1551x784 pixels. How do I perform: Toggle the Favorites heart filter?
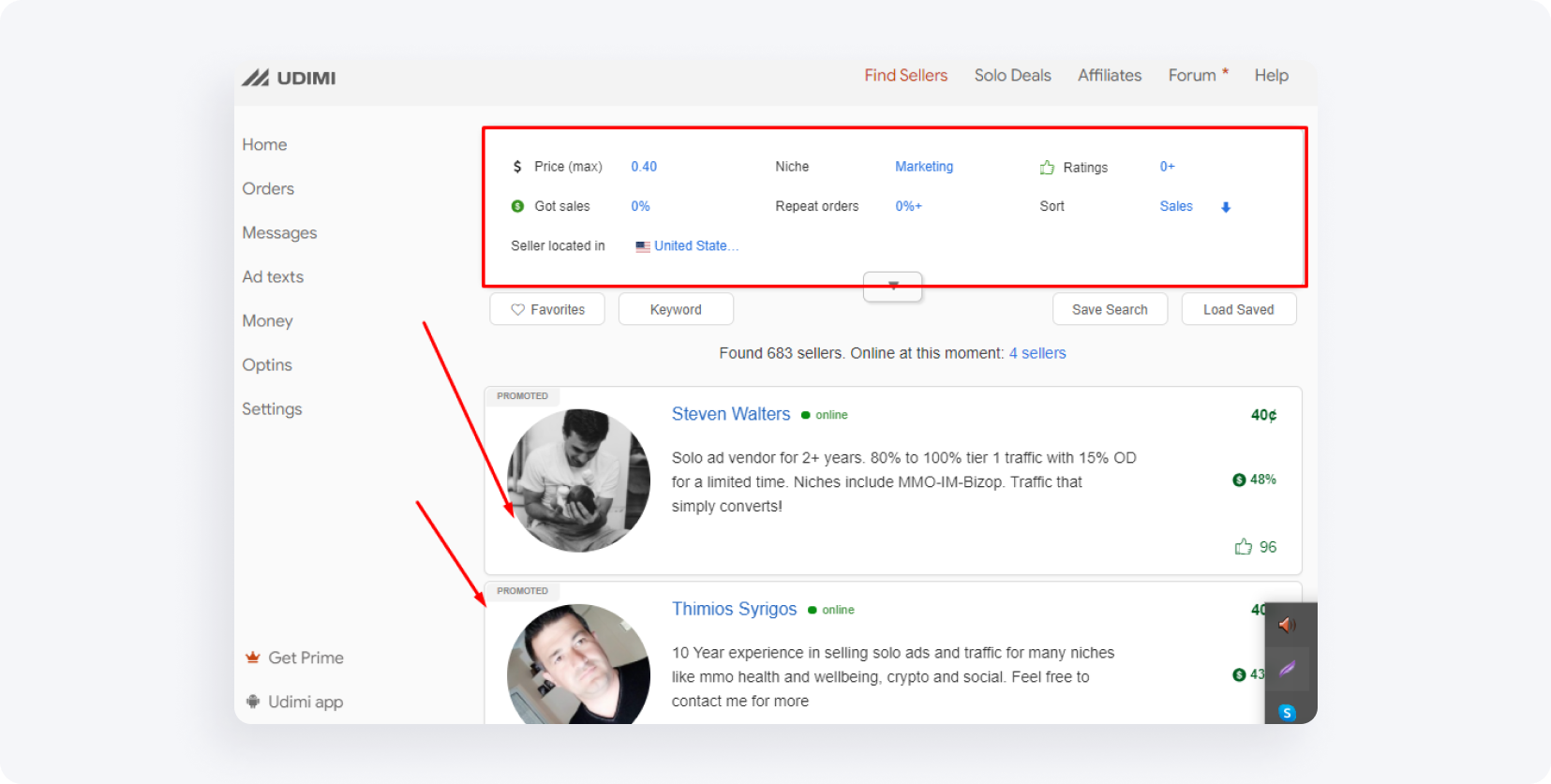tap(547, 309)
